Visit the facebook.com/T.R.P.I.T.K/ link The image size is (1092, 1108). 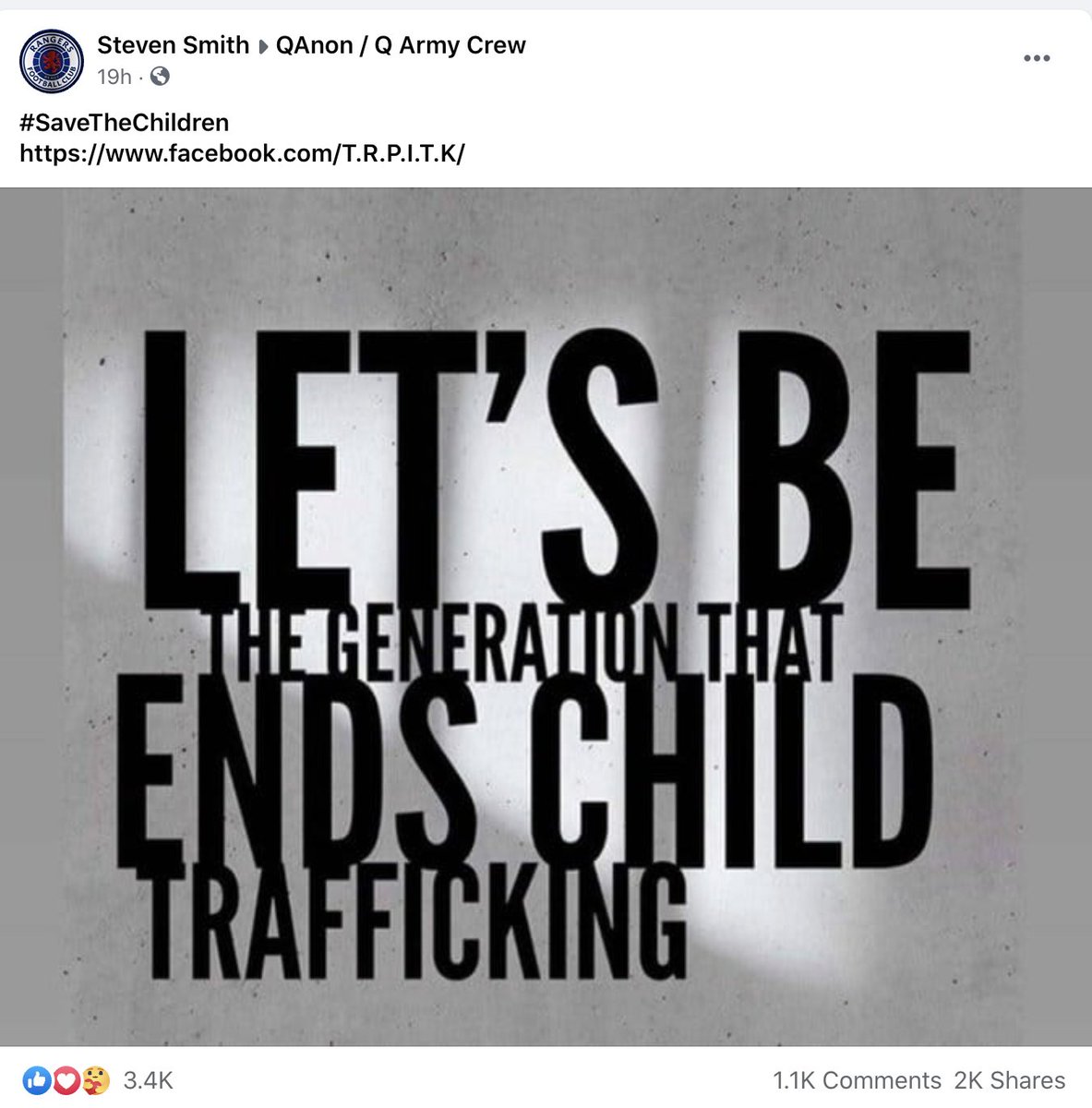[242, 153]
